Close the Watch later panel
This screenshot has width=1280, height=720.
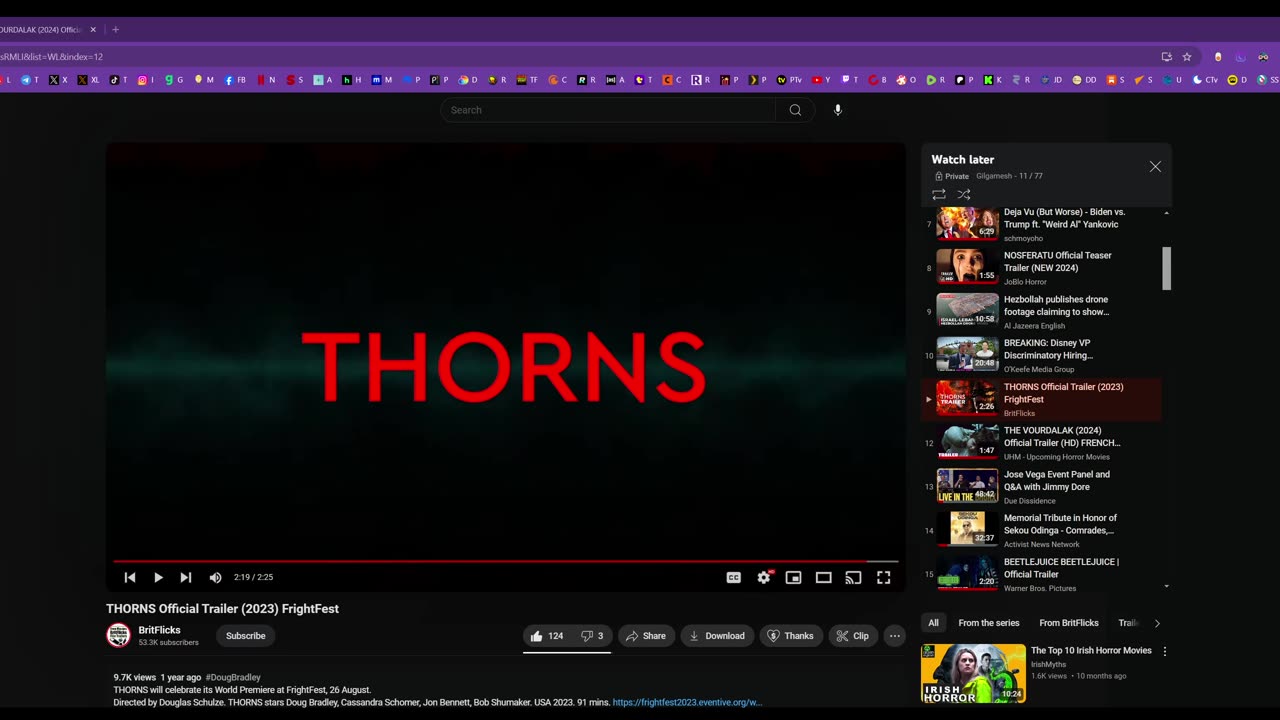coord(1155,167)
